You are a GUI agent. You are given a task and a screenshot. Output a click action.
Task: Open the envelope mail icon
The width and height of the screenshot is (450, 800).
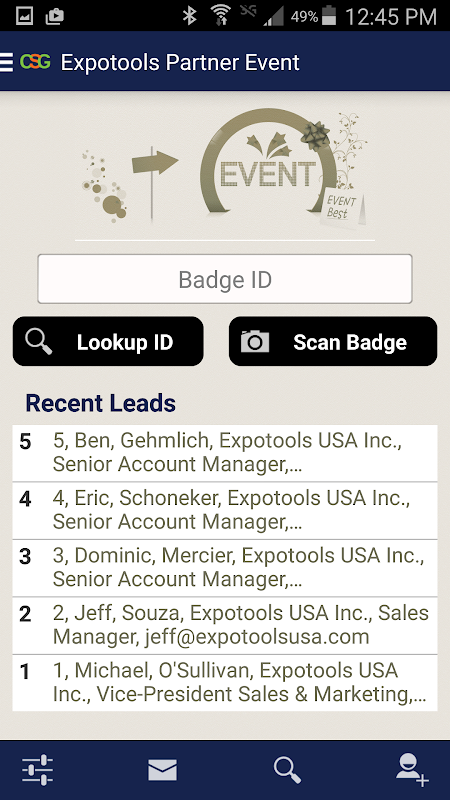pyautogui.click(x=162, y=770)
